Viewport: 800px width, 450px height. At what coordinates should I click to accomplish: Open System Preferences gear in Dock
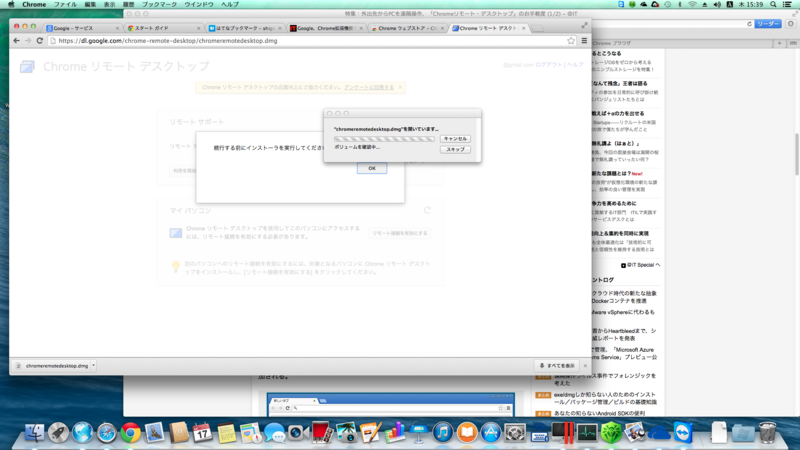(514, 433)
